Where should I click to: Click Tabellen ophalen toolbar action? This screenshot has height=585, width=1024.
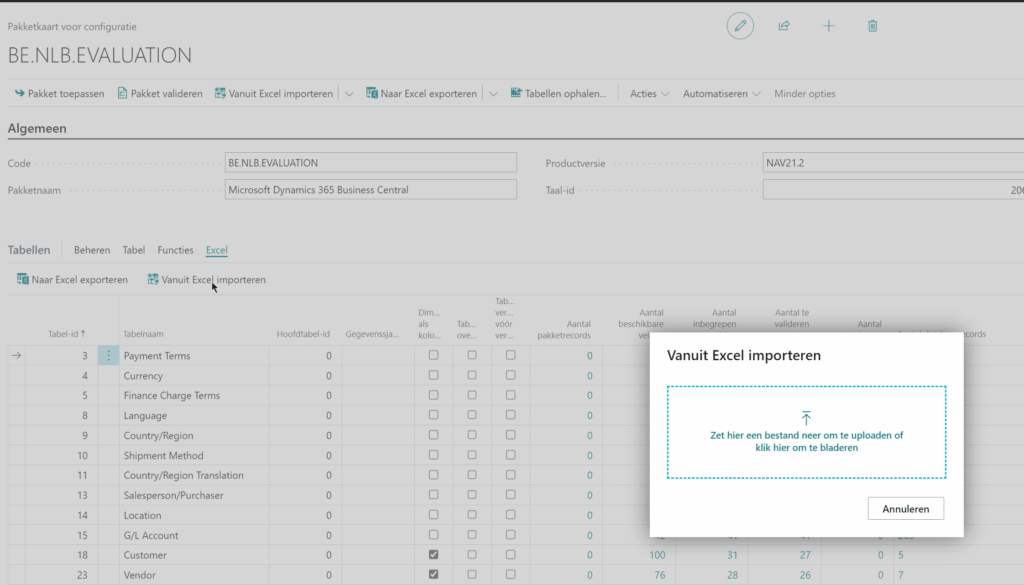(558, 94)
